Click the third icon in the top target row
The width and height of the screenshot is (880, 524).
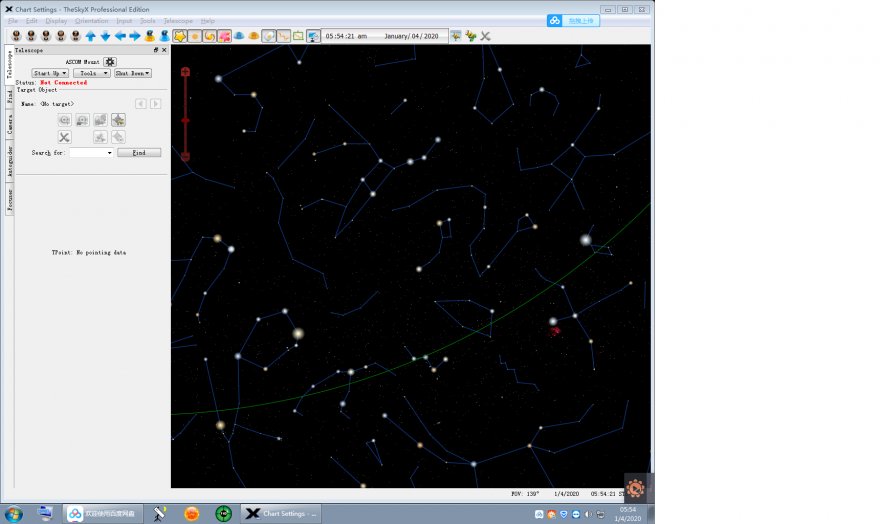point(100,120)
